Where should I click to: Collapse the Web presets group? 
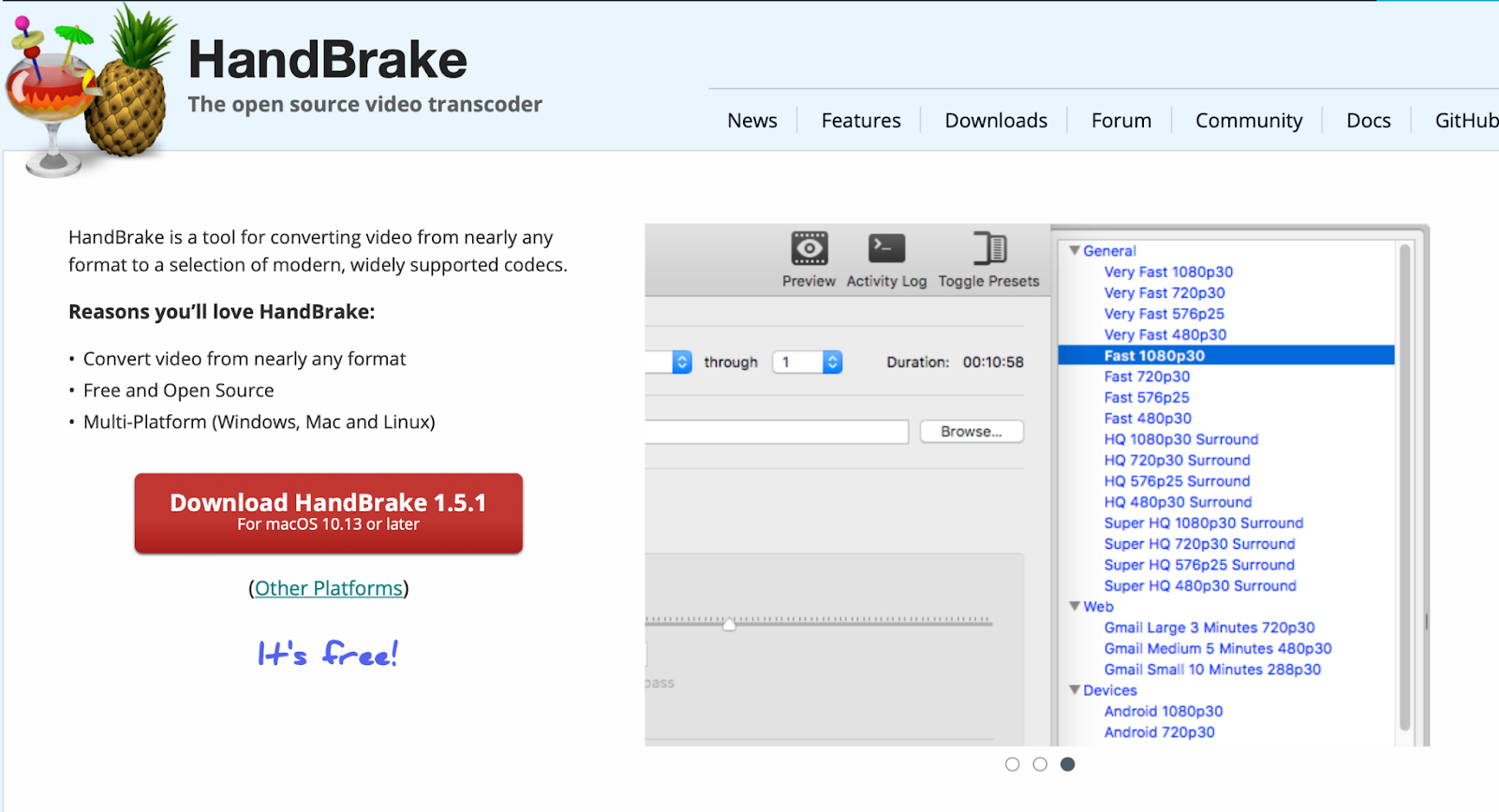click(1075, 607)
